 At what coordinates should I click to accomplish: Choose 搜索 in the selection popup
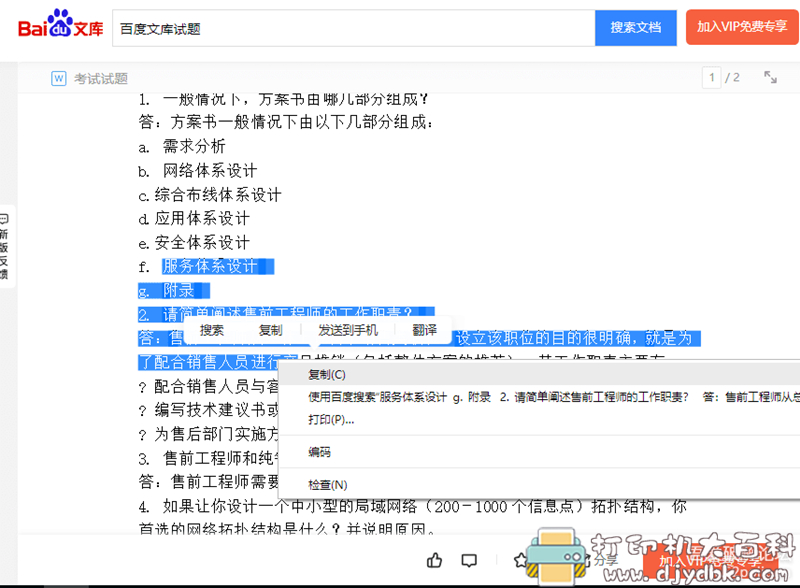coord(212,330)
